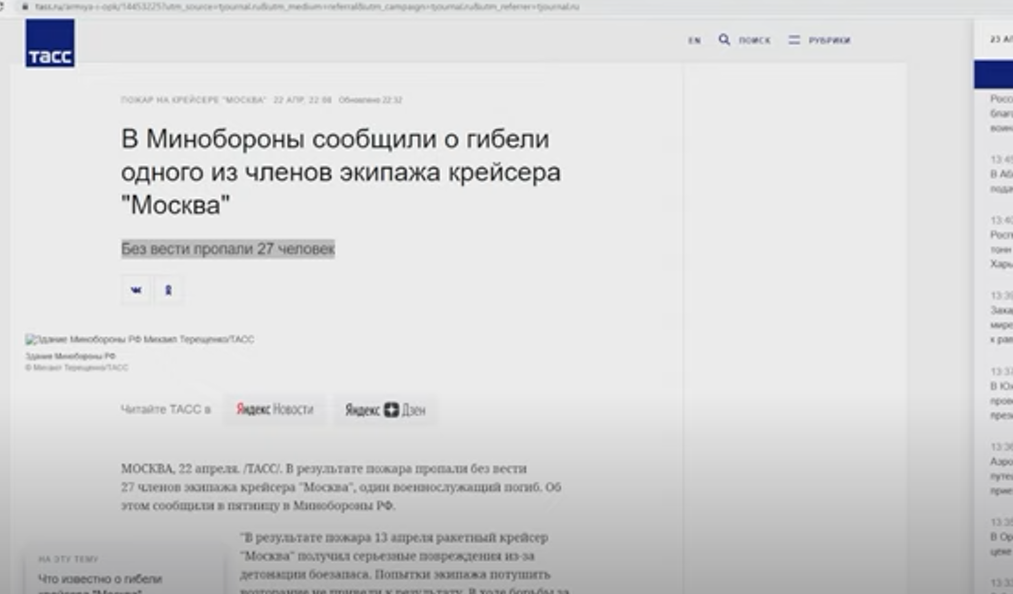Switch site language to EN
The image size is (1013, 594).
pyautogui.click(x=694, y=41)
